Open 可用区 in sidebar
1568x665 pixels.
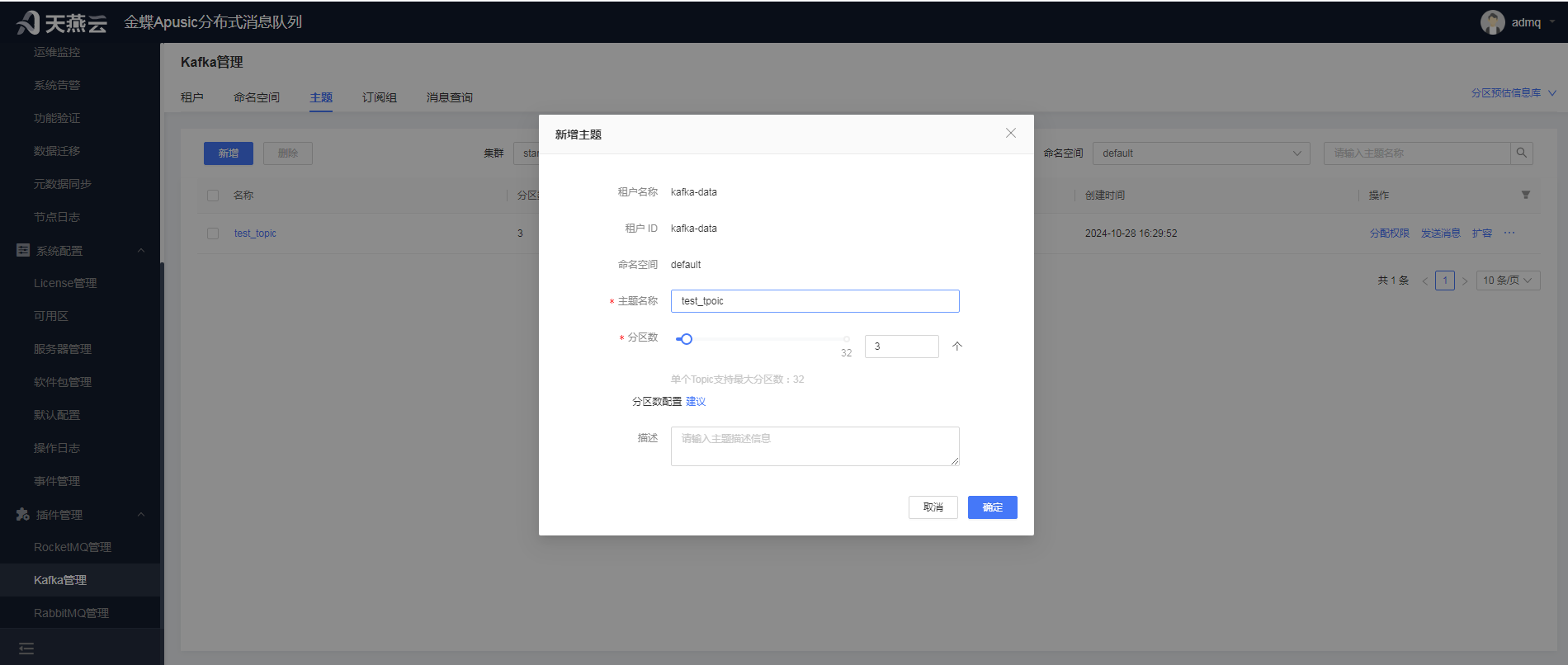tap(51, 316)
